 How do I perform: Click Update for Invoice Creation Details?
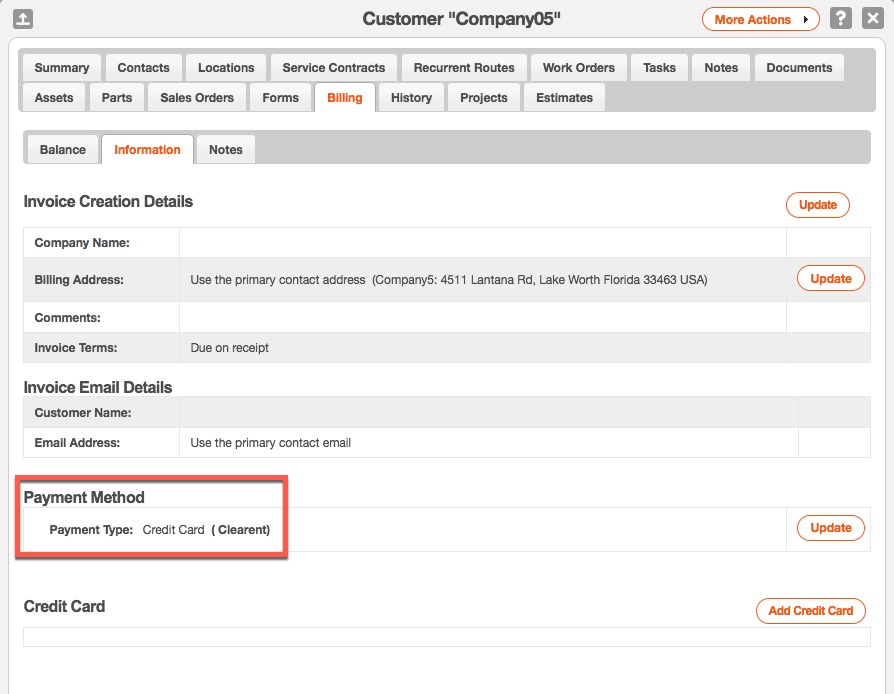click(x=817, y=205)
